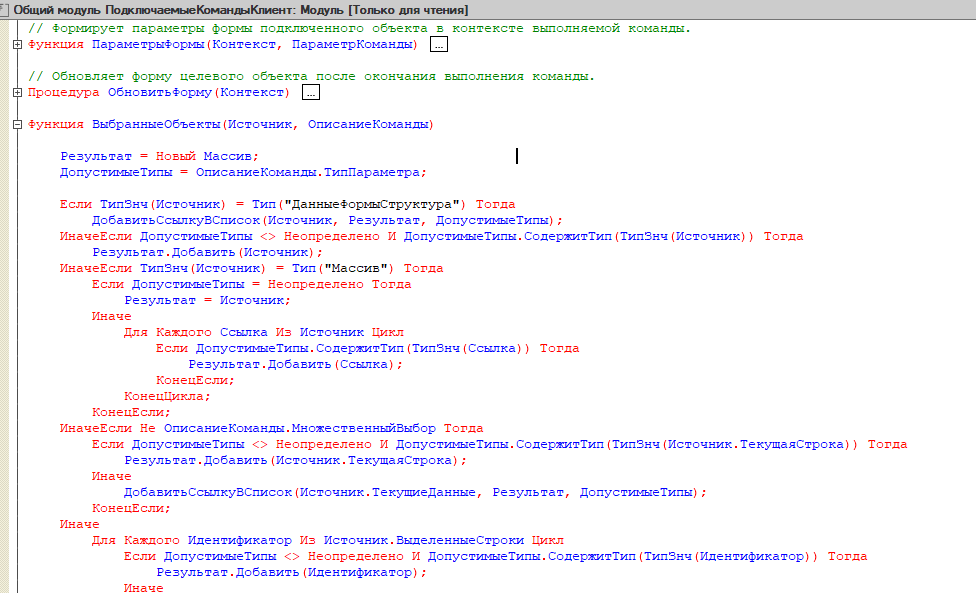Screen dimensions: 976x593
Task: Open the collapsed body box after ПараметрыФормы
Action: pyautogui.click(x=439, y=44)
